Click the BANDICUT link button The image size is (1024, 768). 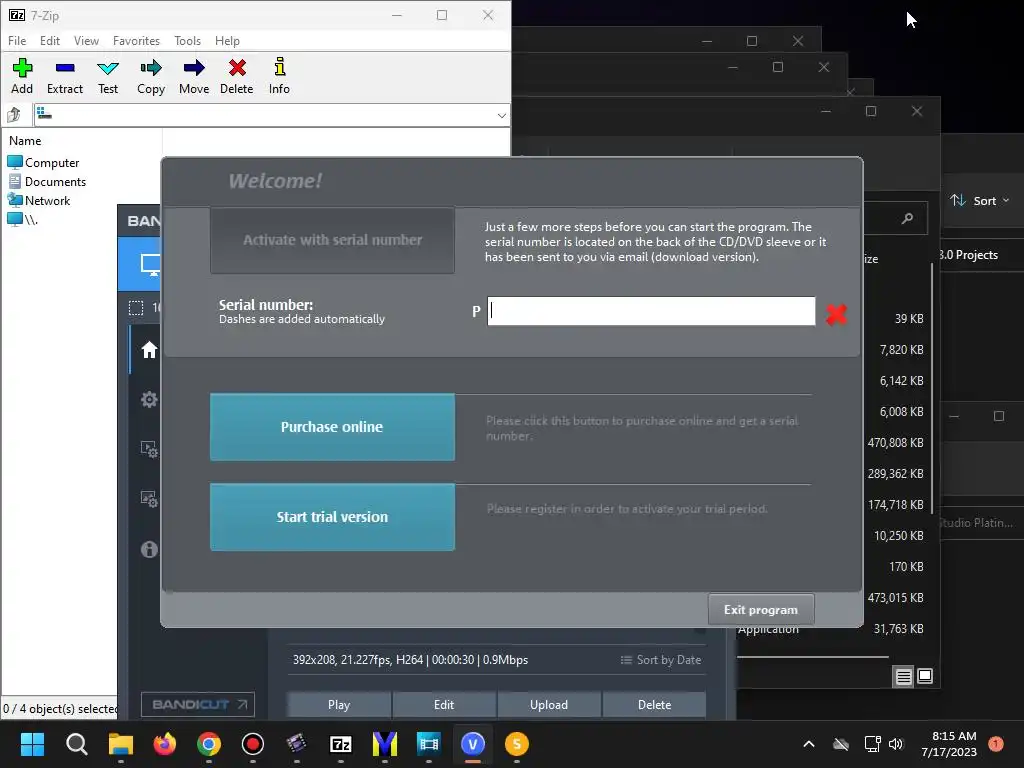click(198, 704)
